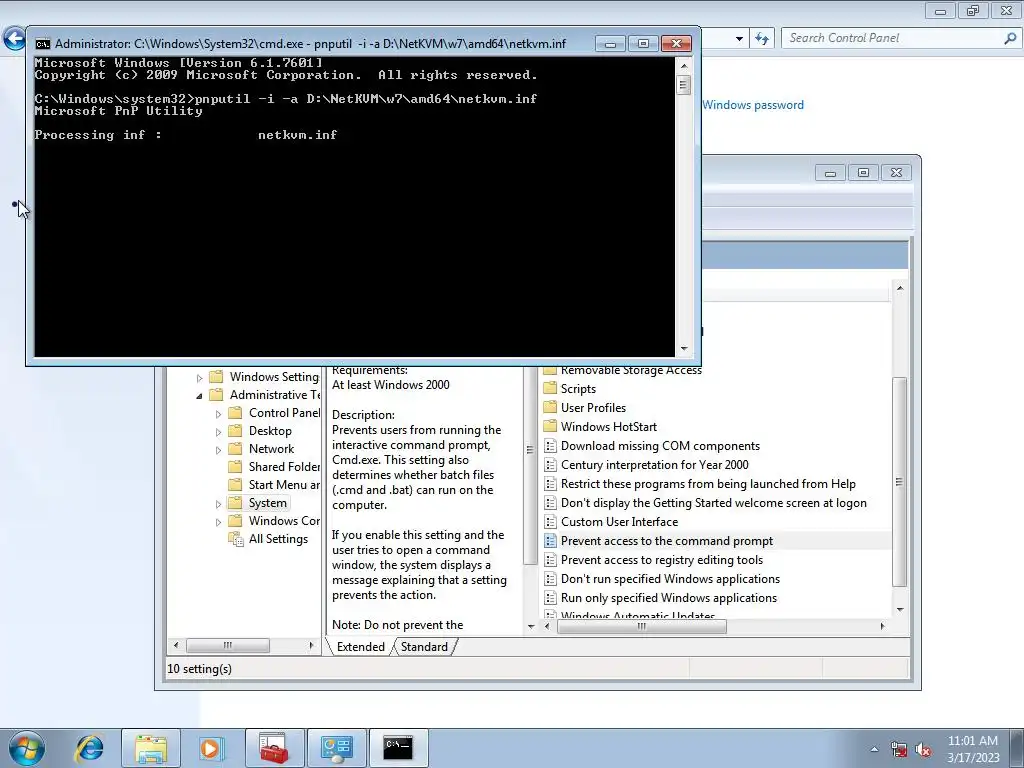Screen dimensions: 1024x768
Task: Switch to cmd.exe taskbar button
Action: [398, 748]
